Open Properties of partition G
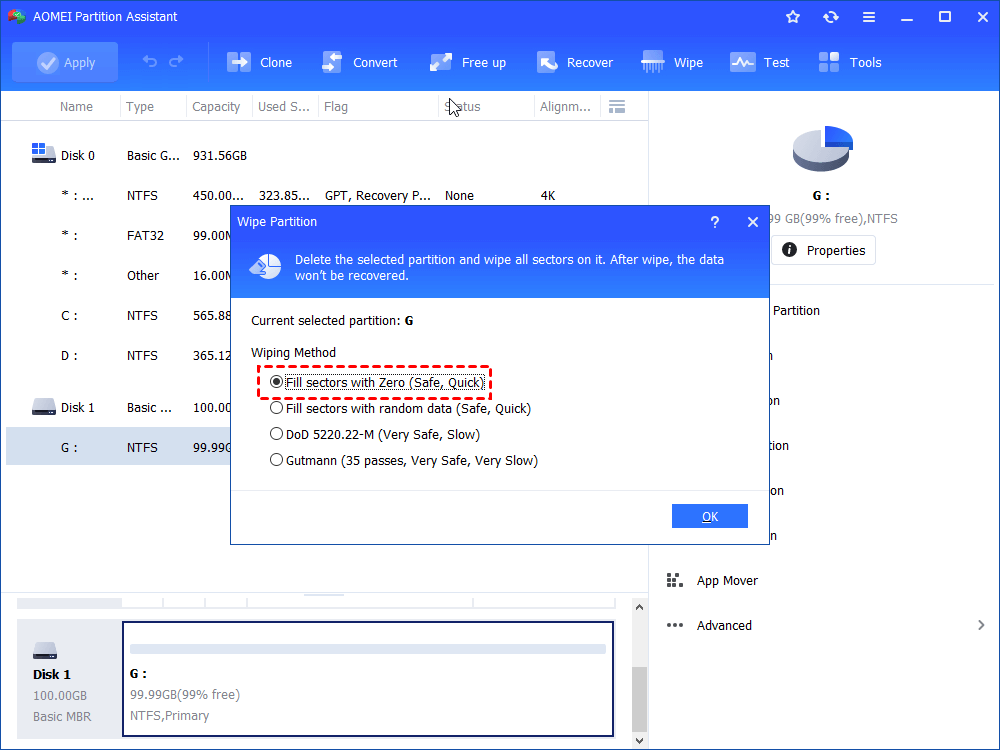The height and width of the screenshot is (750, 1000). click(x=823, y=250)
